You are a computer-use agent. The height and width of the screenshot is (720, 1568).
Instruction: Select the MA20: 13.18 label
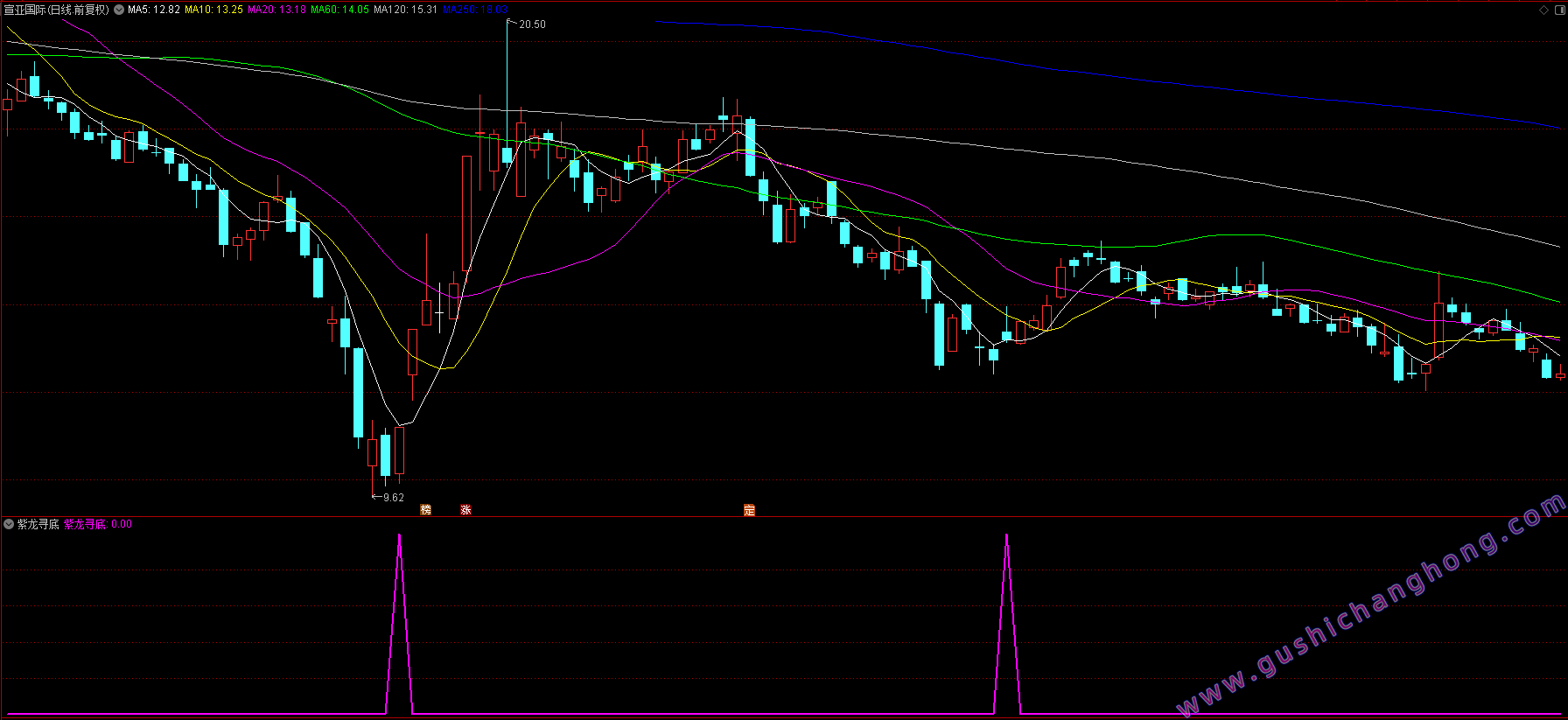tap(276, 10)
